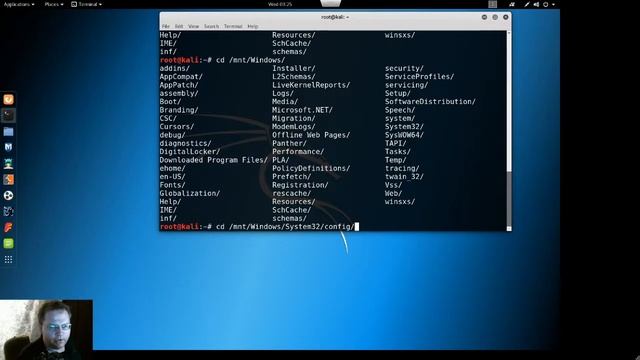
Task: Expand the Applications menu
Action: [19, 4]
